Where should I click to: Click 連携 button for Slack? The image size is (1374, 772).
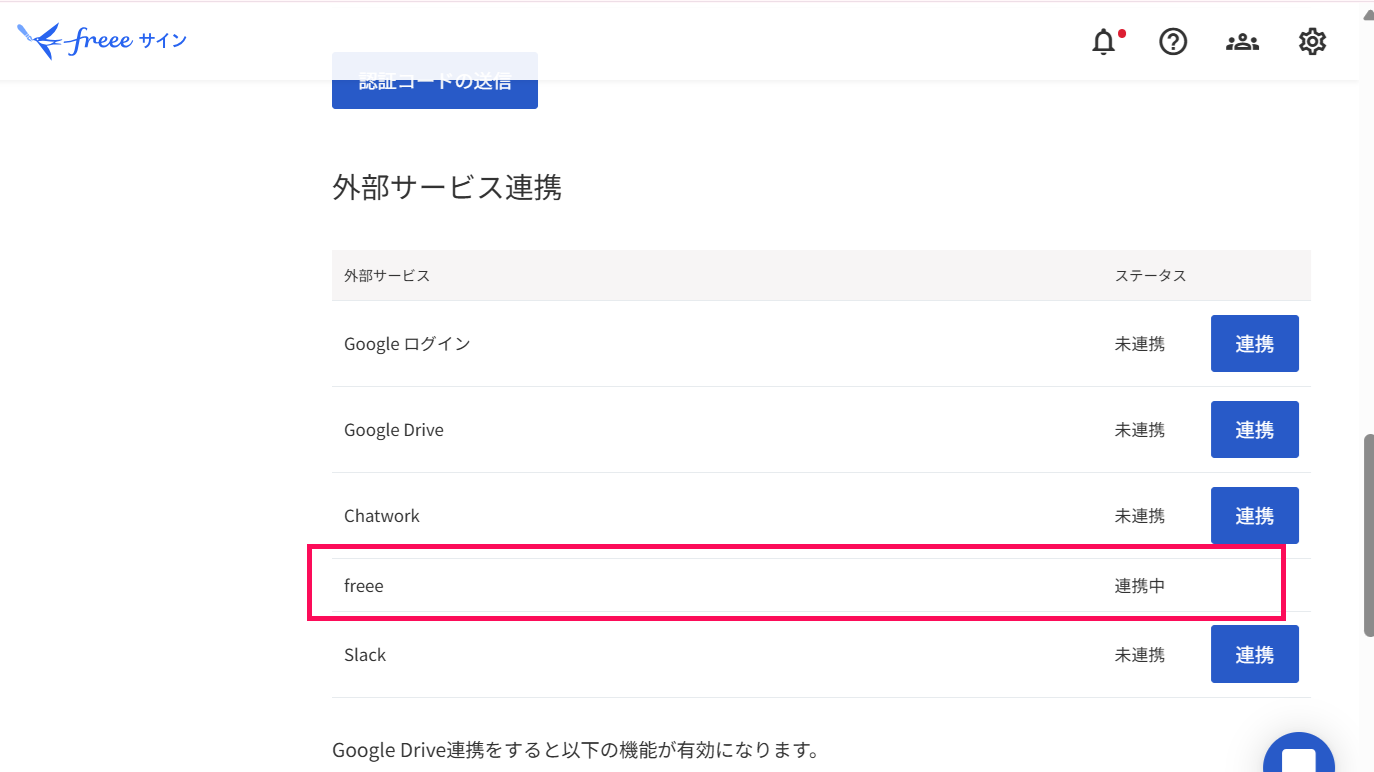click(x=1255, y=655)
